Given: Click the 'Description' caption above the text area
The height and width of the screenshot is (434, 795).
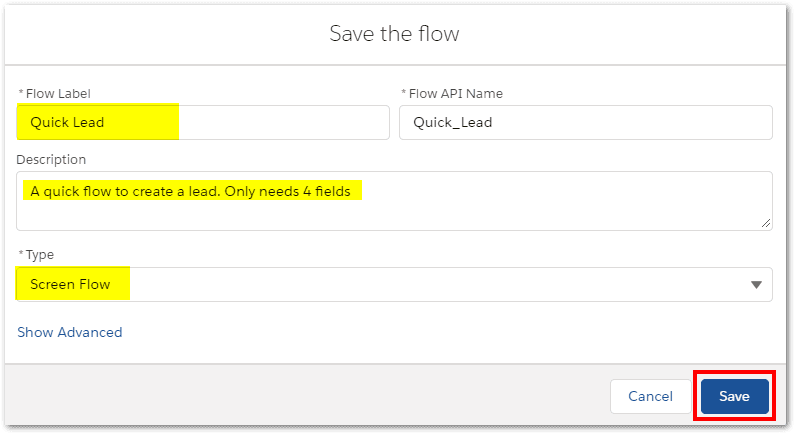Looking at the screenshot, I should pos(51,159).
